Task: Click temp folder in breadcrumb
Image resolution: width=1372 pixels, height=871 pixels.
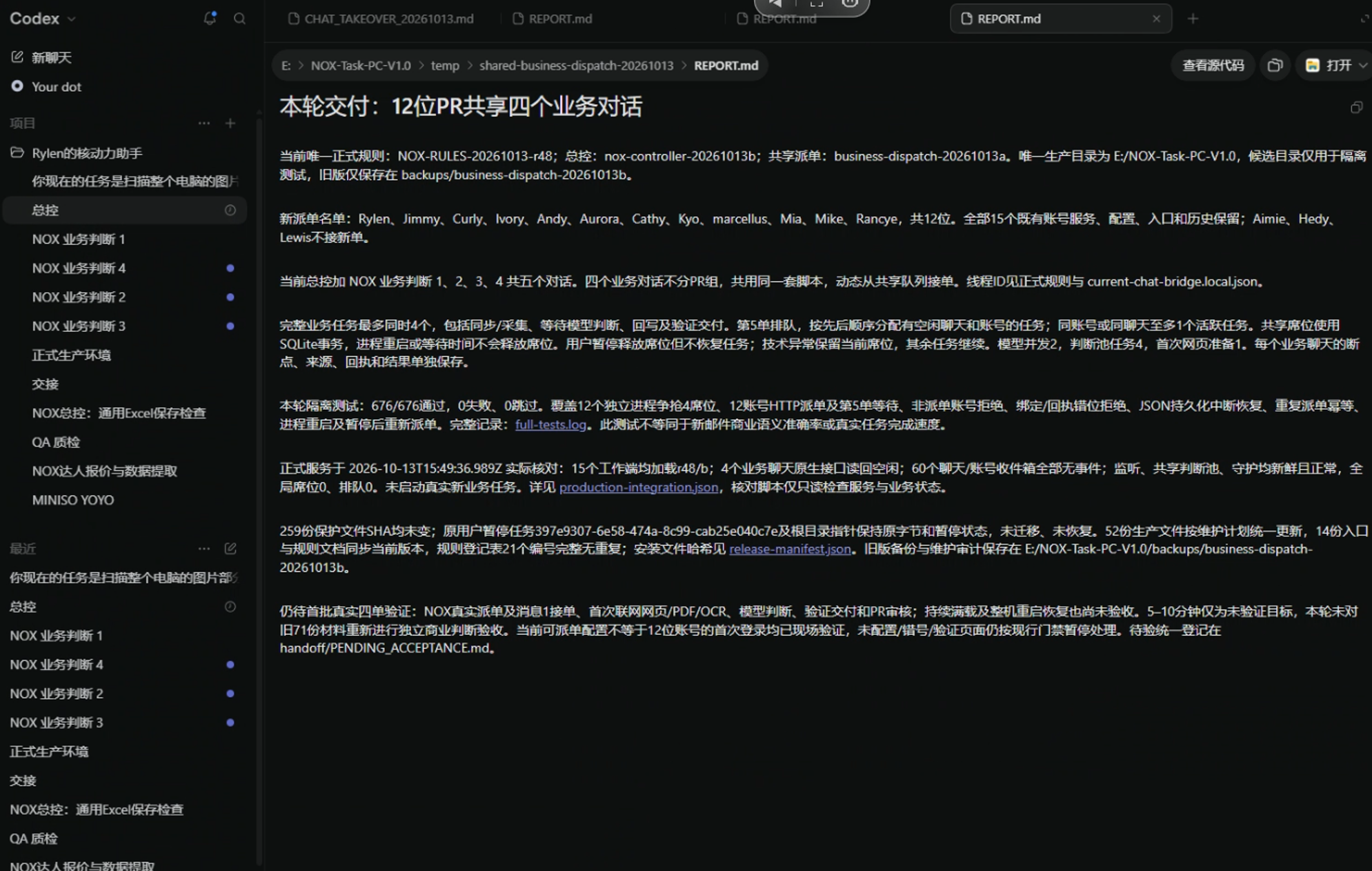Action: (445, 66)
